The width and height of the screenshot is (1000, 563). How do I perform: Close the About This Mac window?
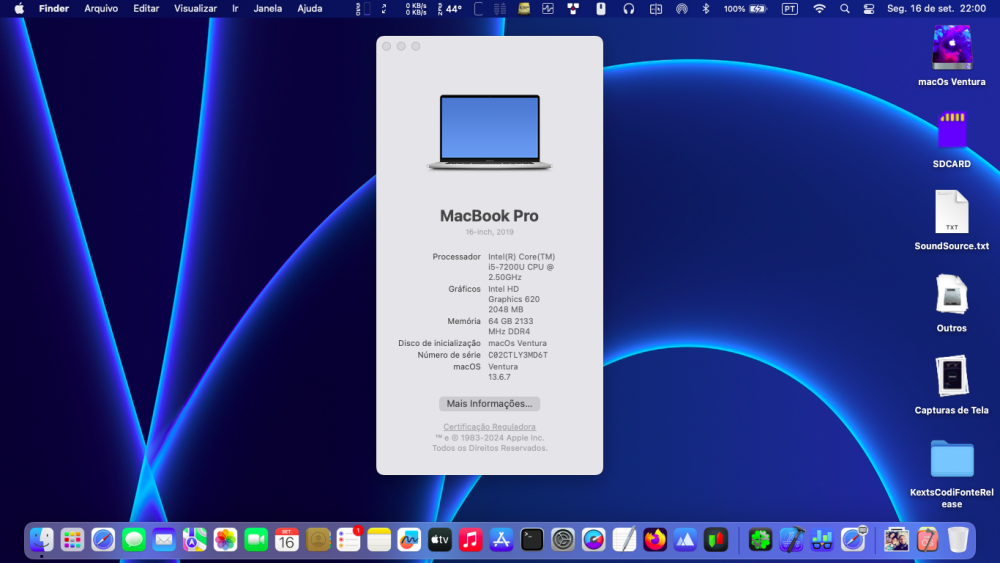386,46
